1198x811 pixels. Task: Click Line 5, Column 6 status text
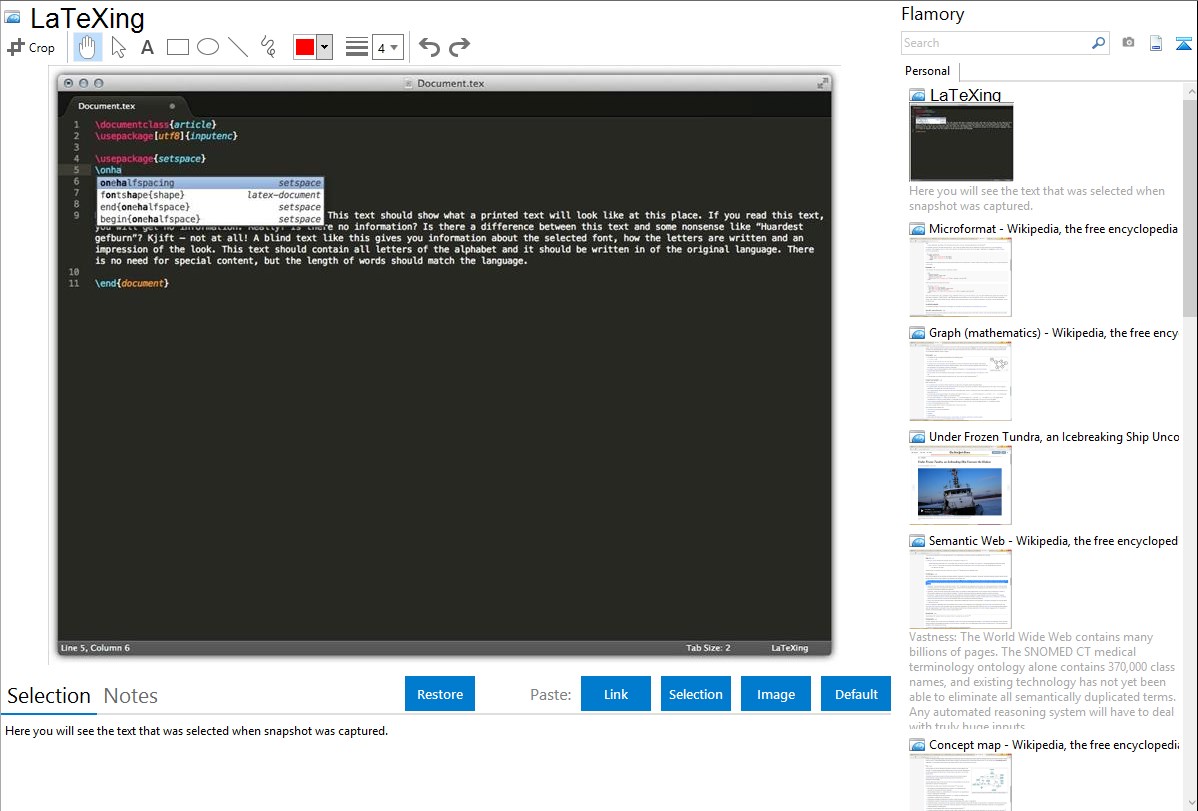(x=96, y=648)
